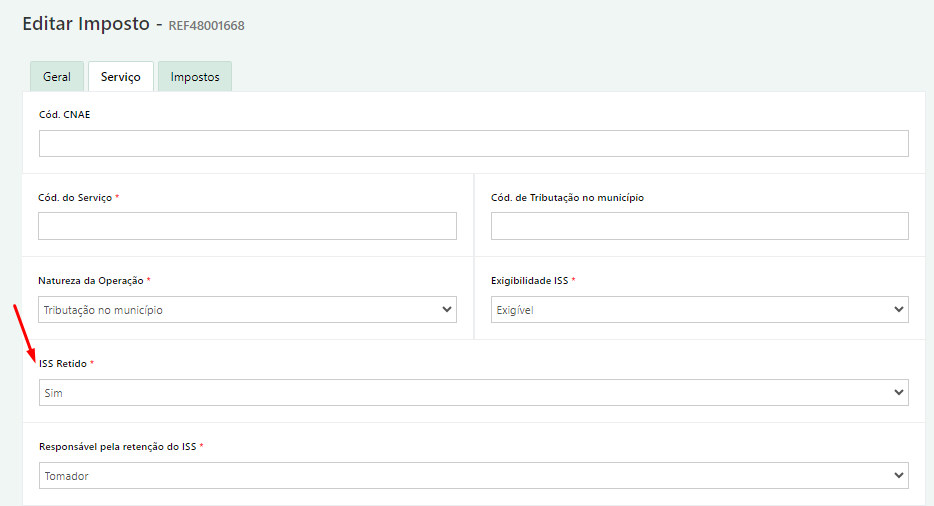Click the chevron arrow beside Exigível
Viewport: 934px width, 506px height.
coord(899,309)
